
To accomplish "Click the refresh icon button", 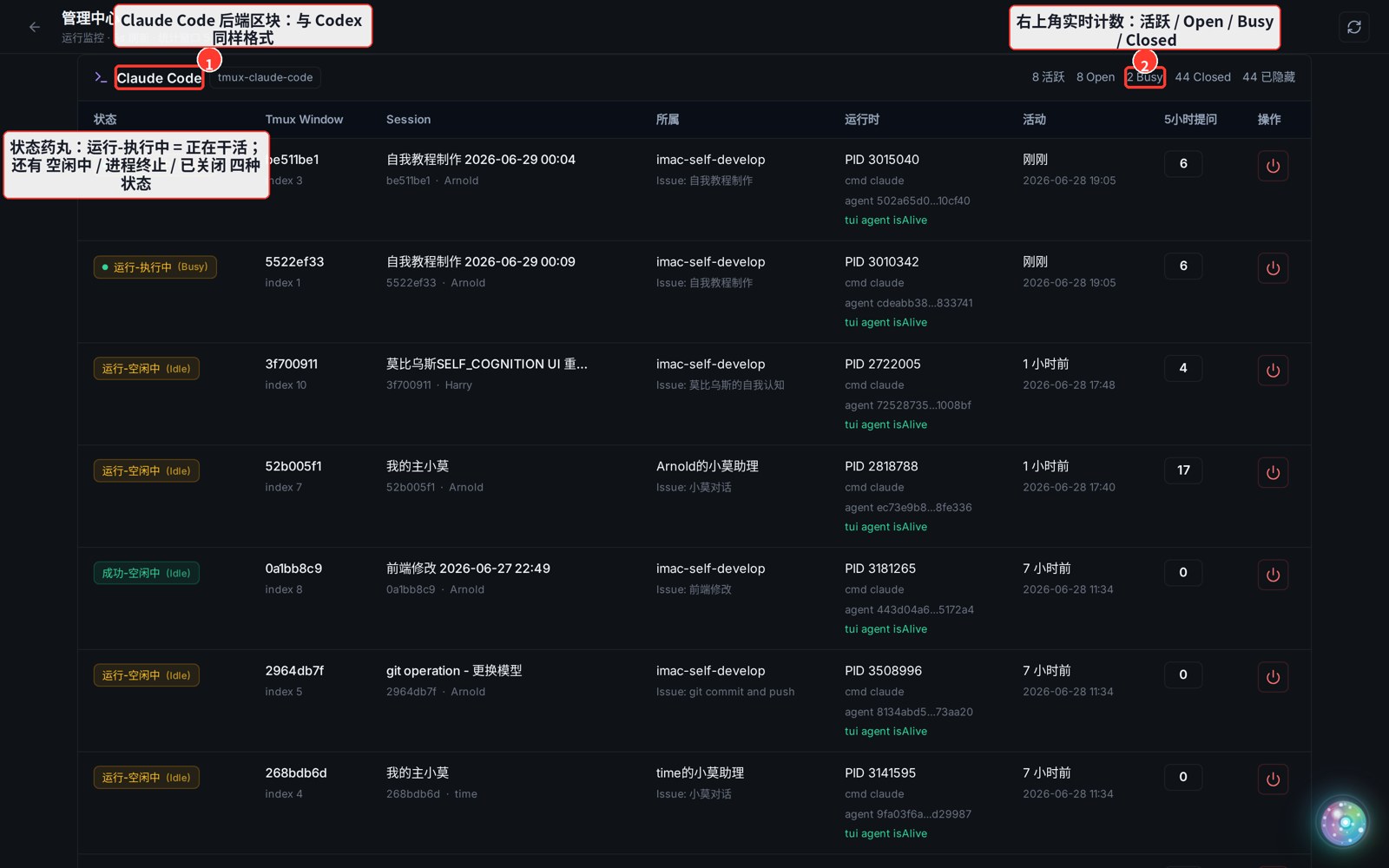I will click(x=1353, y=27).
